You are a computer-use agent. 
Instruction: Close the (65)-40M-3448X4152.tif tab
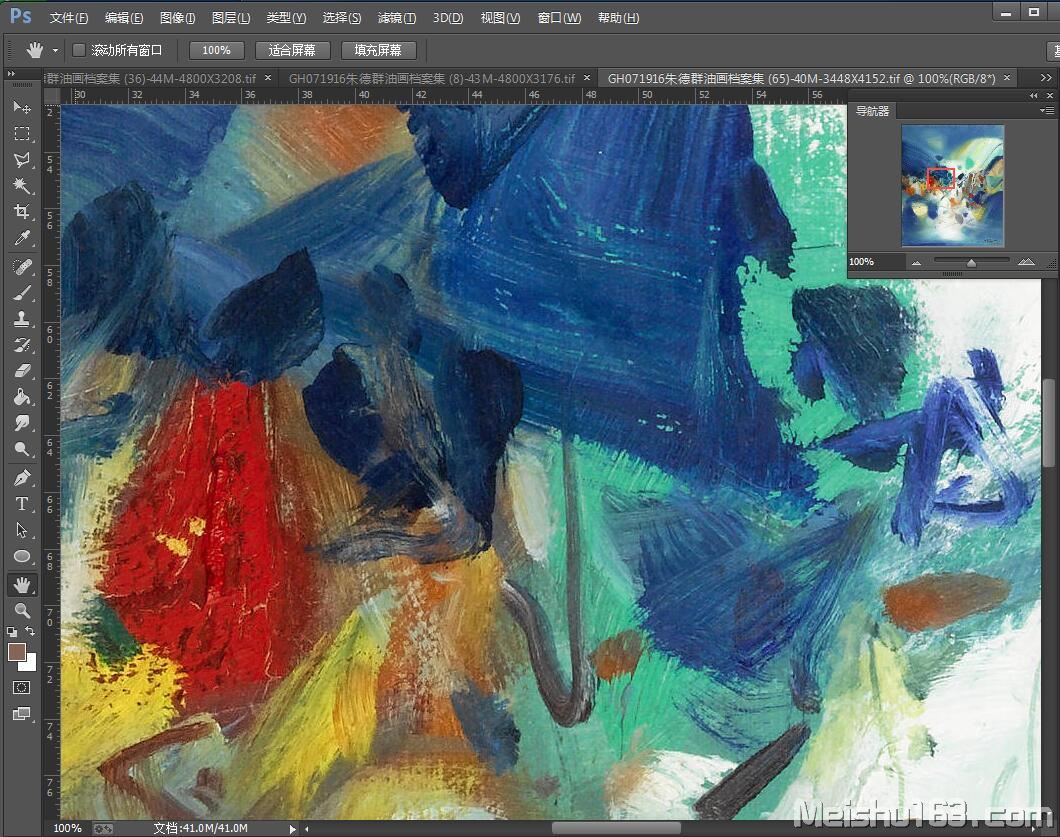[x=1007, y=78]
